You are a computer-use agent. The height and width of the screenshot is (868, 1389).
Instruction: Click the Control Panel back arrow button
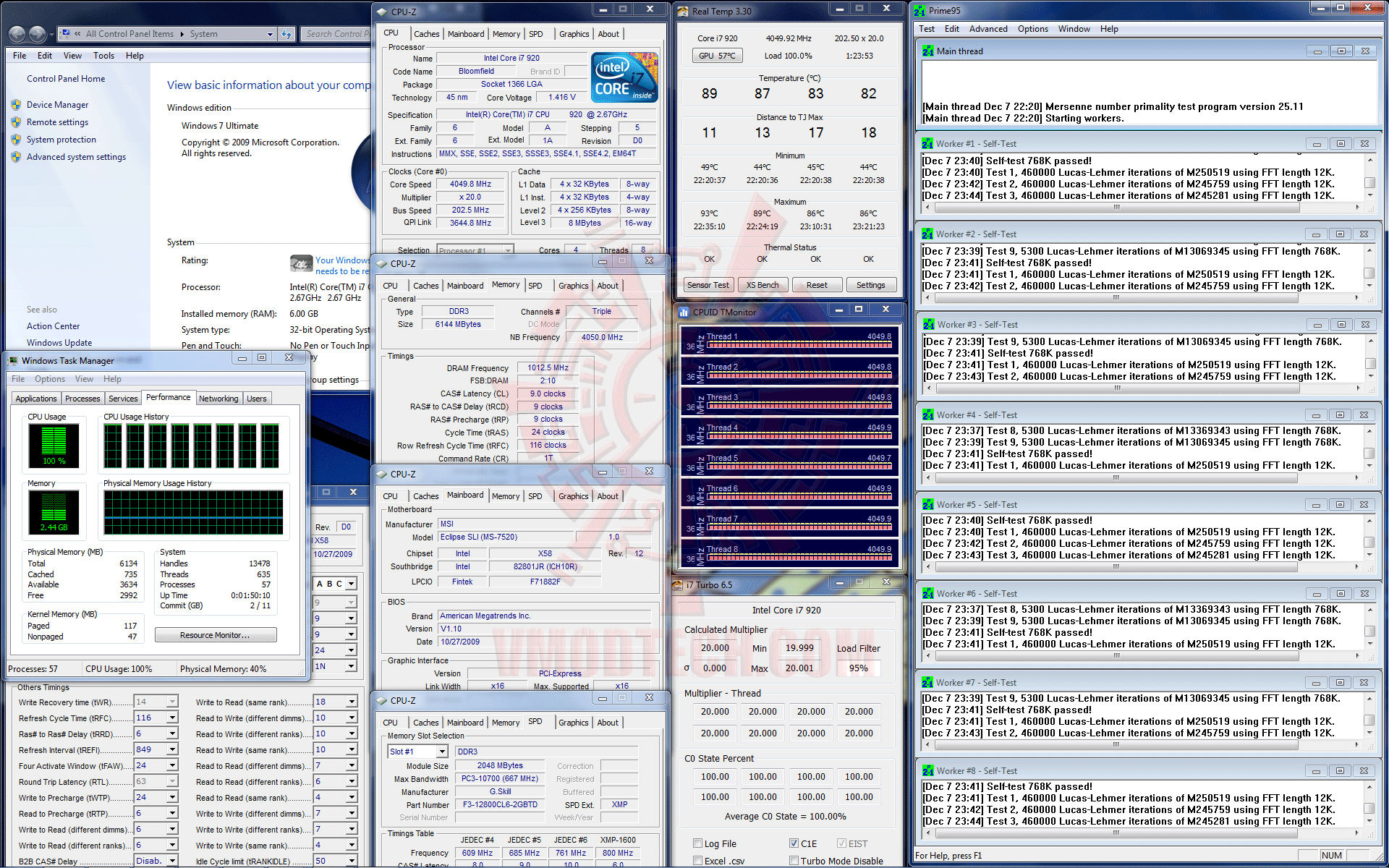(x=17, y=34)
